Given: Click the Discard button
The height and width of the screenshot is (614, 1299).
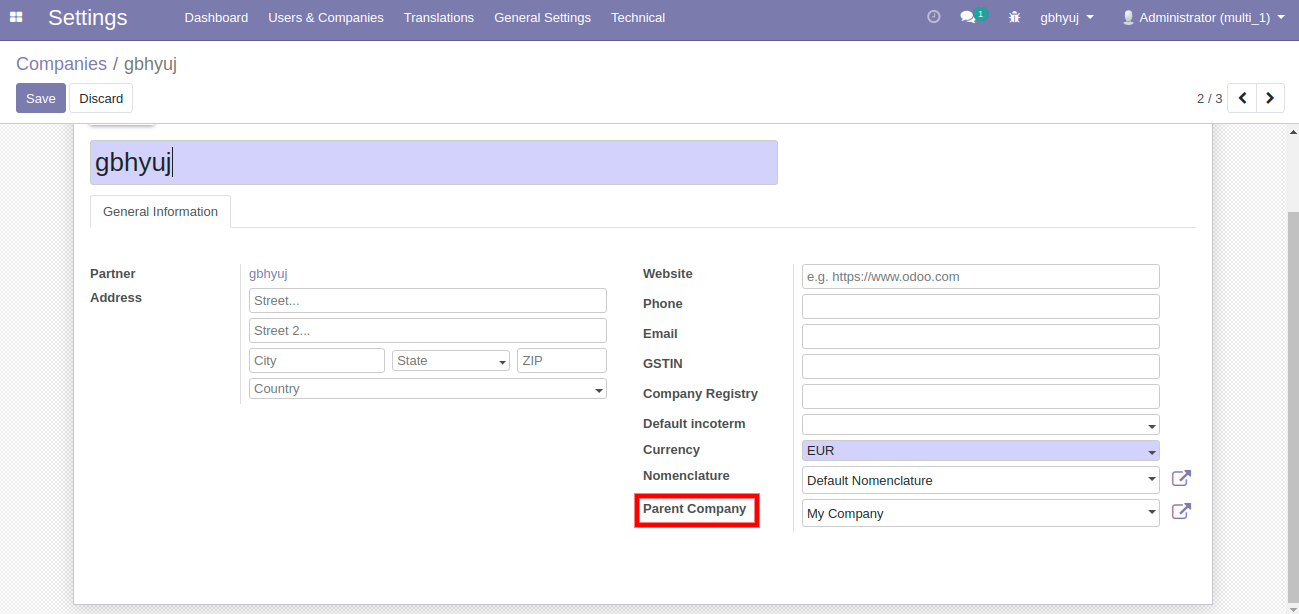Looking at the screenshot, I should pos(101,98).
